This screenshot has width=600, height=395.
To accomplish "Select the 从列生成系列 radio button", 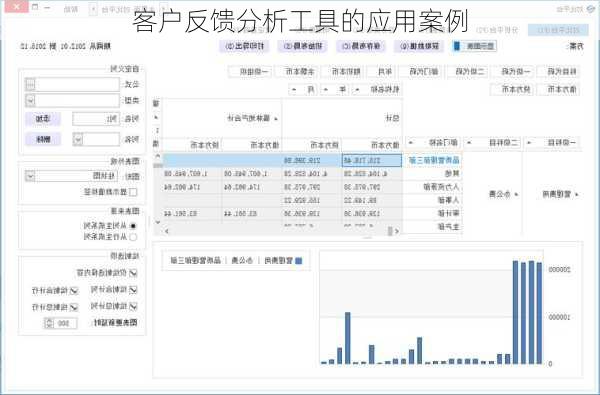I will (x=133, y=225).
